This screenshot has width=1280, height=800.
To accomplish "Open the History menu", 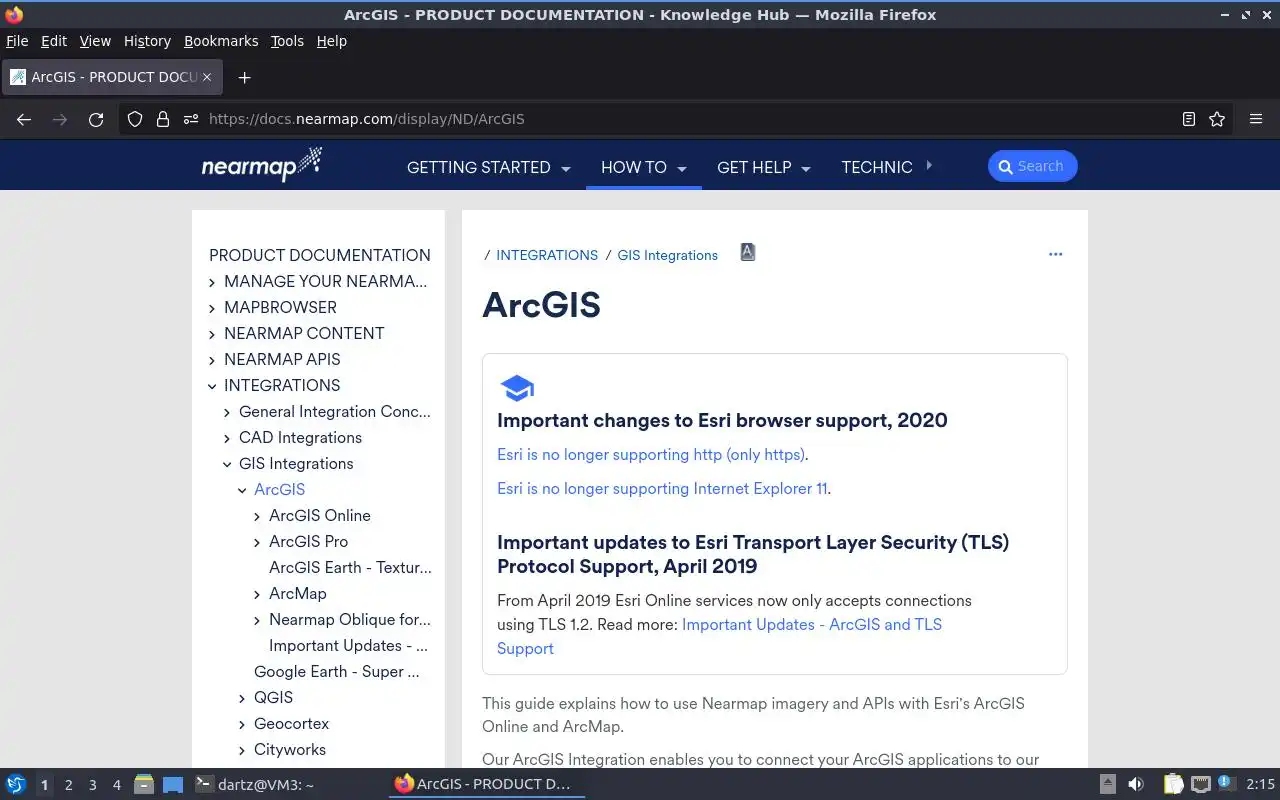I will (x=147, y=41).
